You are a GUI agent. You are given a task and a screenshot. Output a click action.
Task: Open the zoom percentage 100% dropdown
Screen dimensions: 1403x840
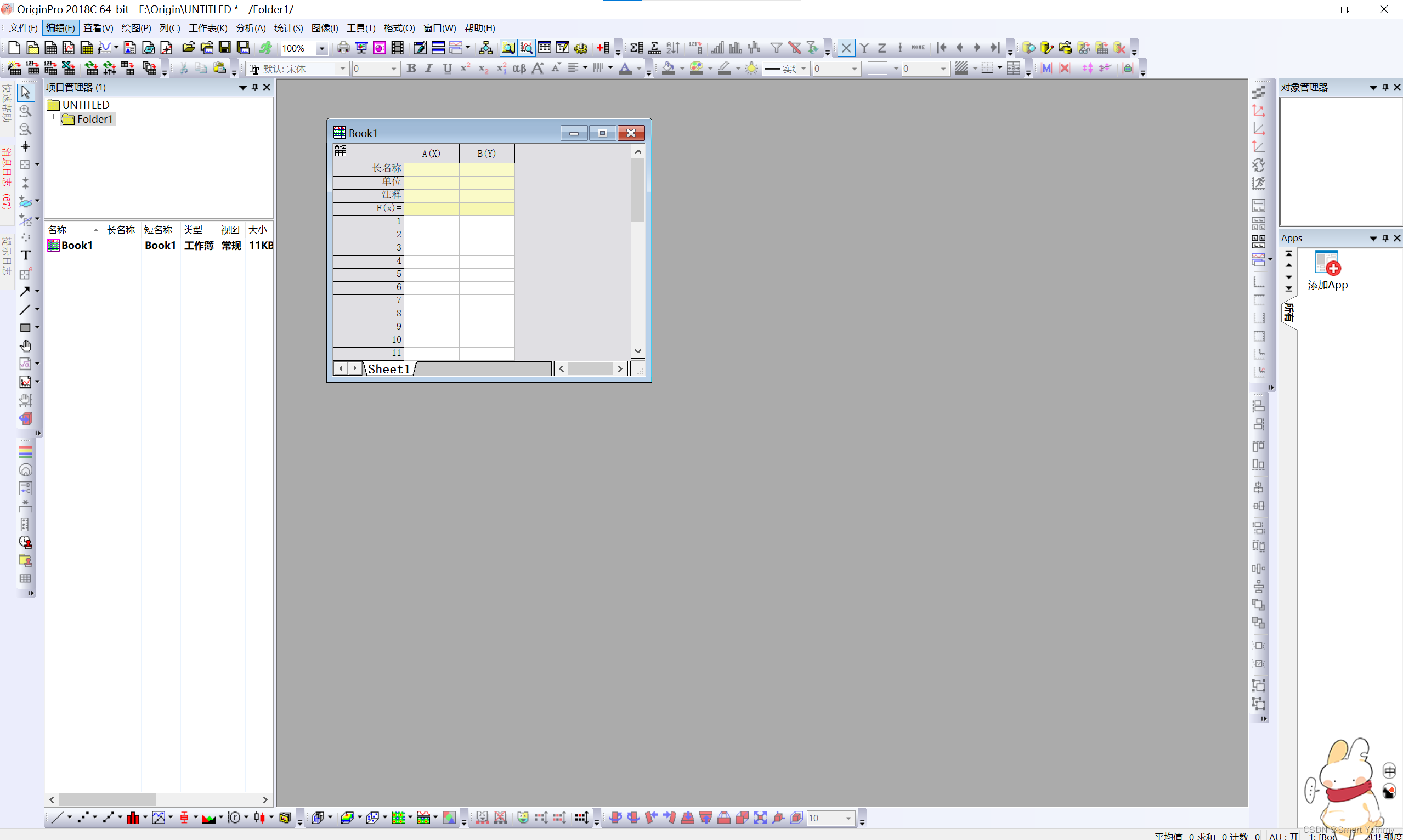click(321, 49)
